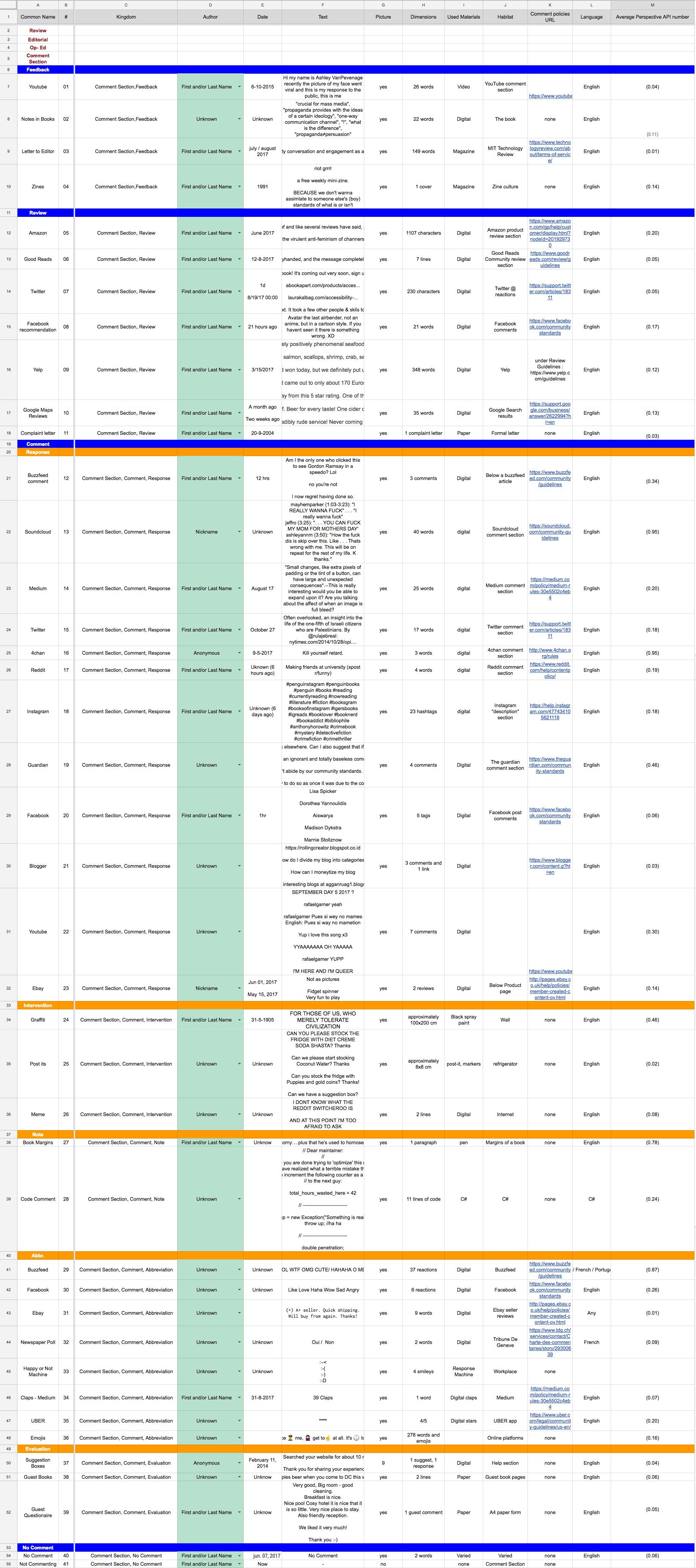Follow the reddit.com content policy link

tap(550, 670)
